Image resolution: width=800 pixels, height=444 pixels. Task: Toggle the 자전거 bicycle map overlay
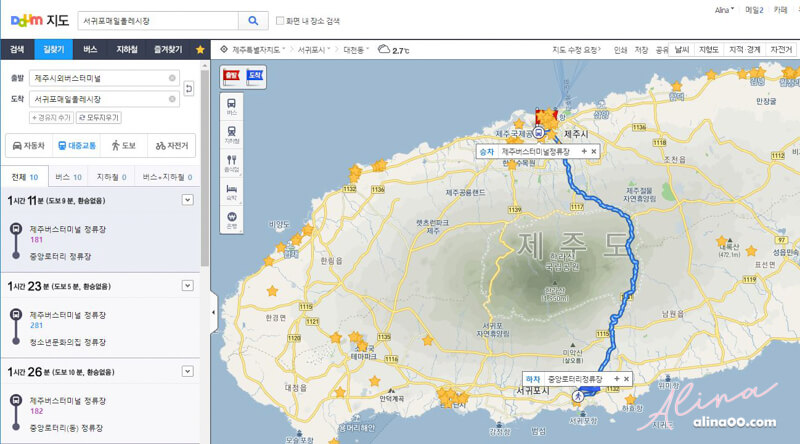[x=781, y=50]
